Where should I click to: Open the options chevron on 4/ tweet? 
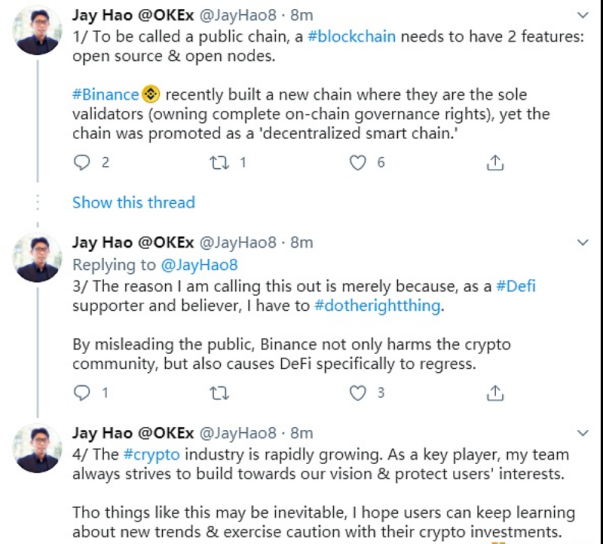coord(584,434)
